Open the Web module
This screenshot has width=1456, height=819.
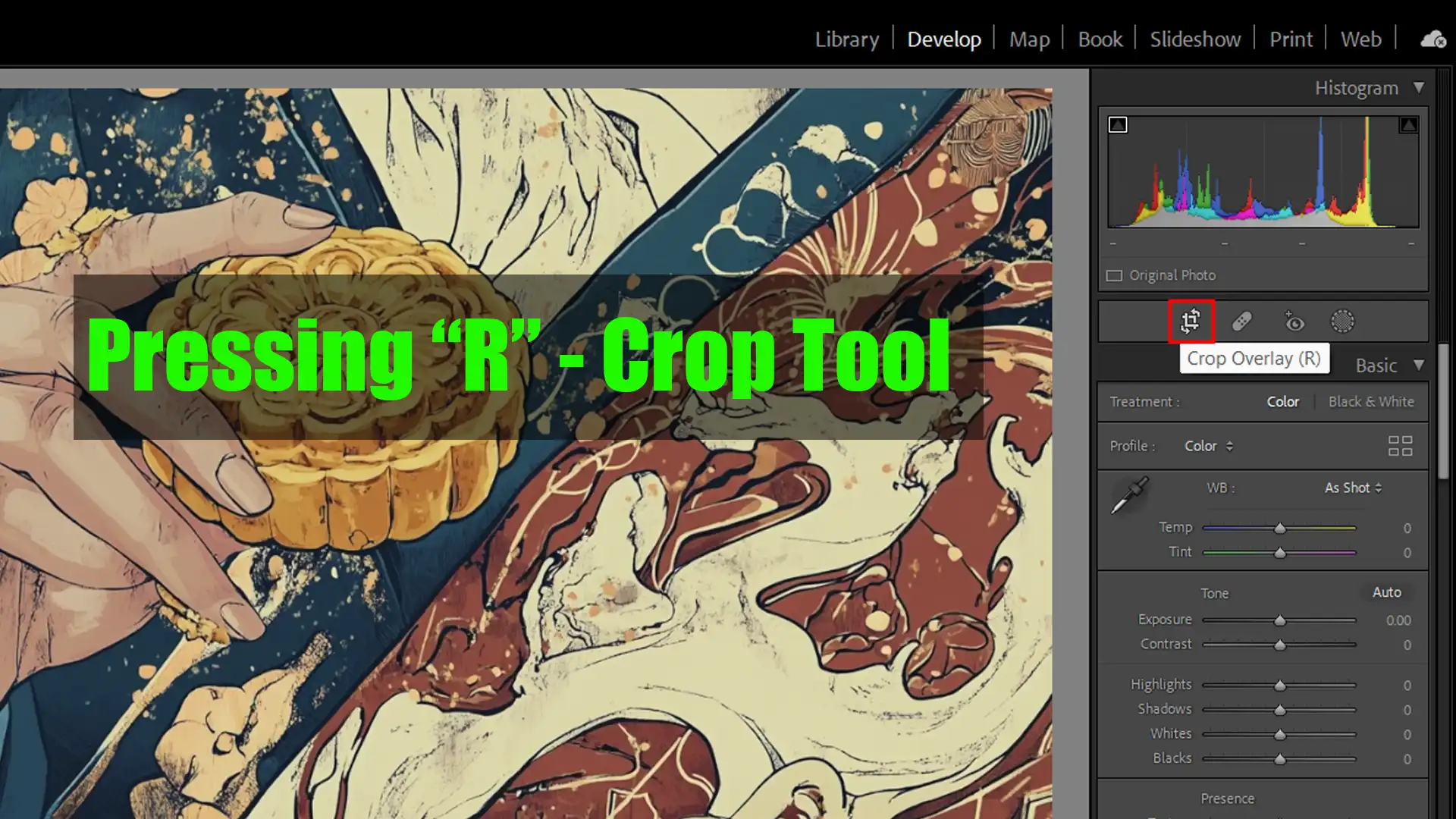pos(1360,39)
